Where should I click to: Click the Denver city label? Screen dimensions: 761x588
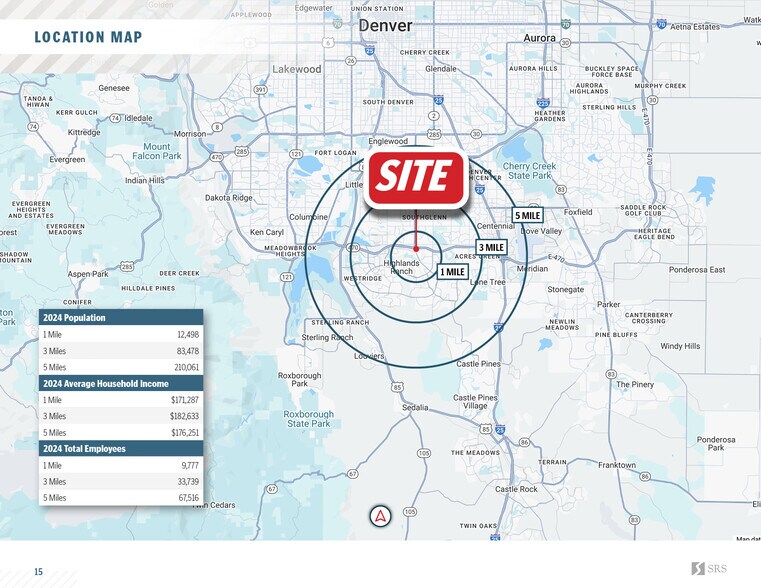pyautogui.click(x=384, y=25)
